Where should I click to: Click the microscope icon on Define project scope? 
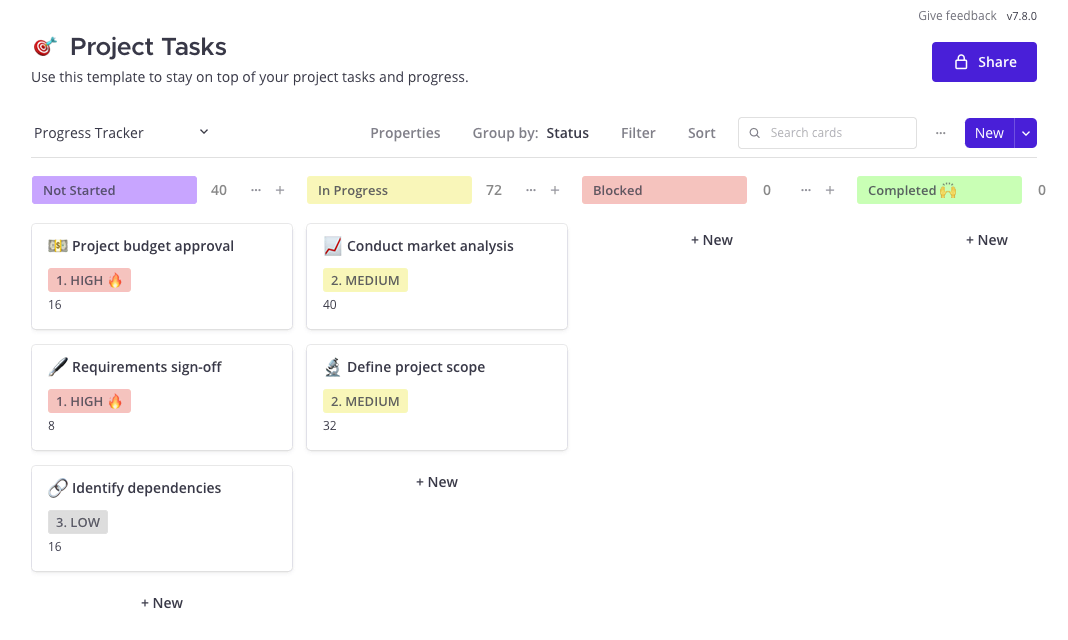point(332,367)
